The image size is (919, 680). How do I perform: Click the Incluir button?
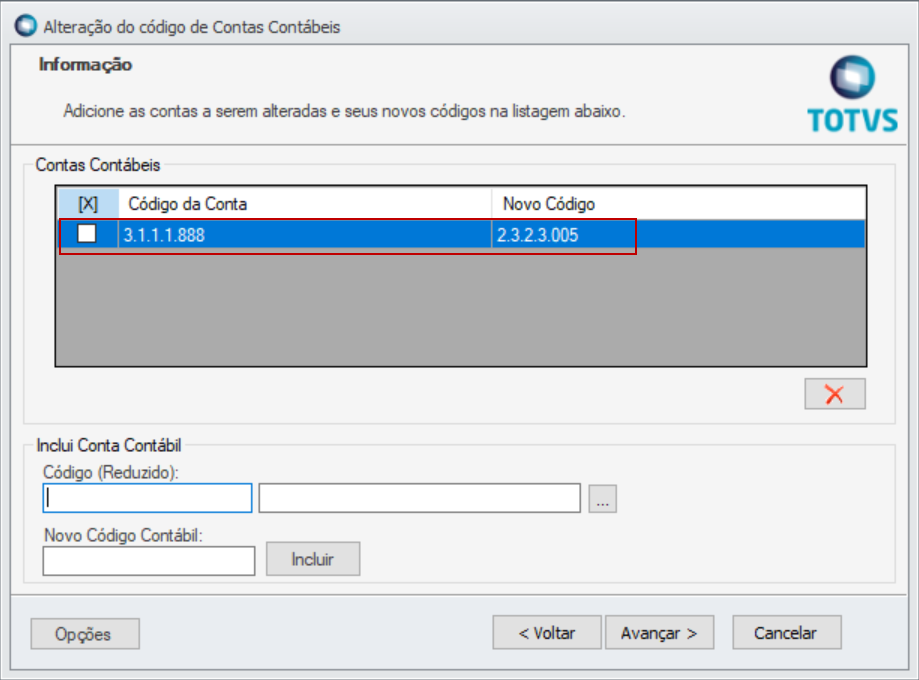pos(313,559)
